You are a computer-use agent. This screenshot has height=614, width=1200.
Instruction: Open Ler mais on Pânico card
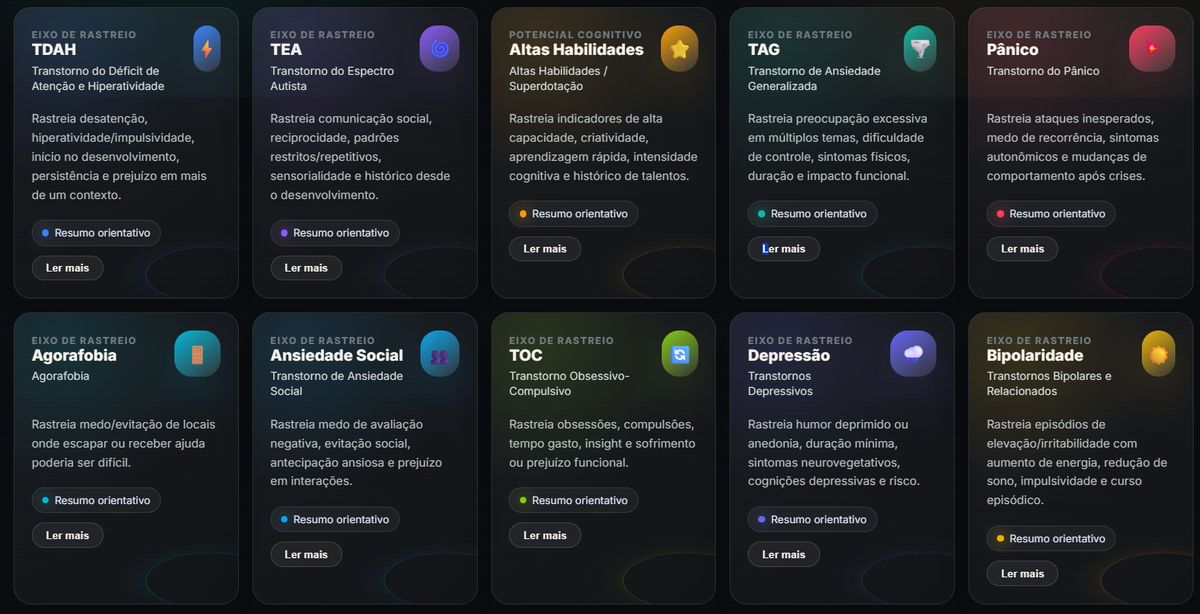(x=1022, y=249)
